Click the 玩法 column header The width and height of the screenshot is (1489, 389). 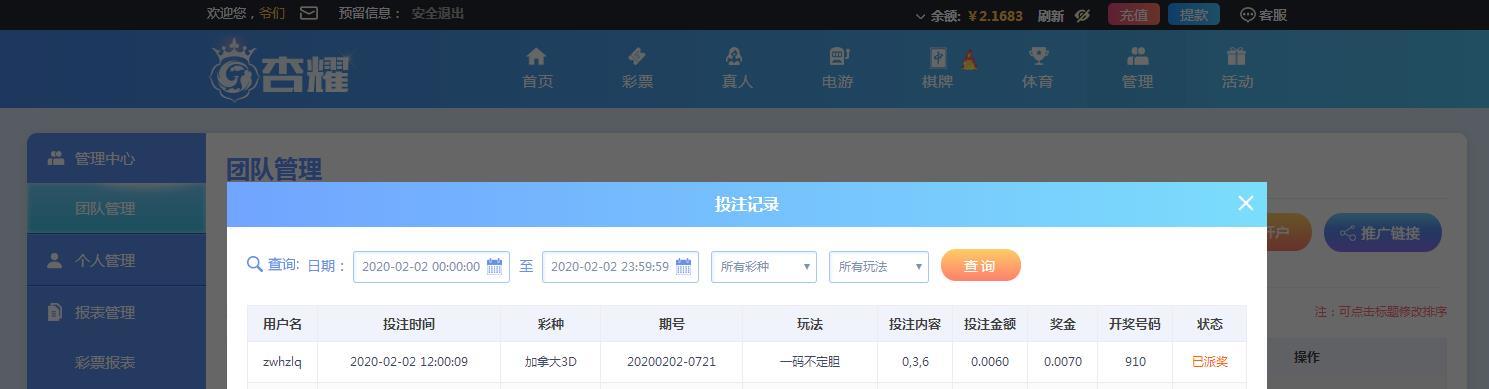(x=810, y=324)
